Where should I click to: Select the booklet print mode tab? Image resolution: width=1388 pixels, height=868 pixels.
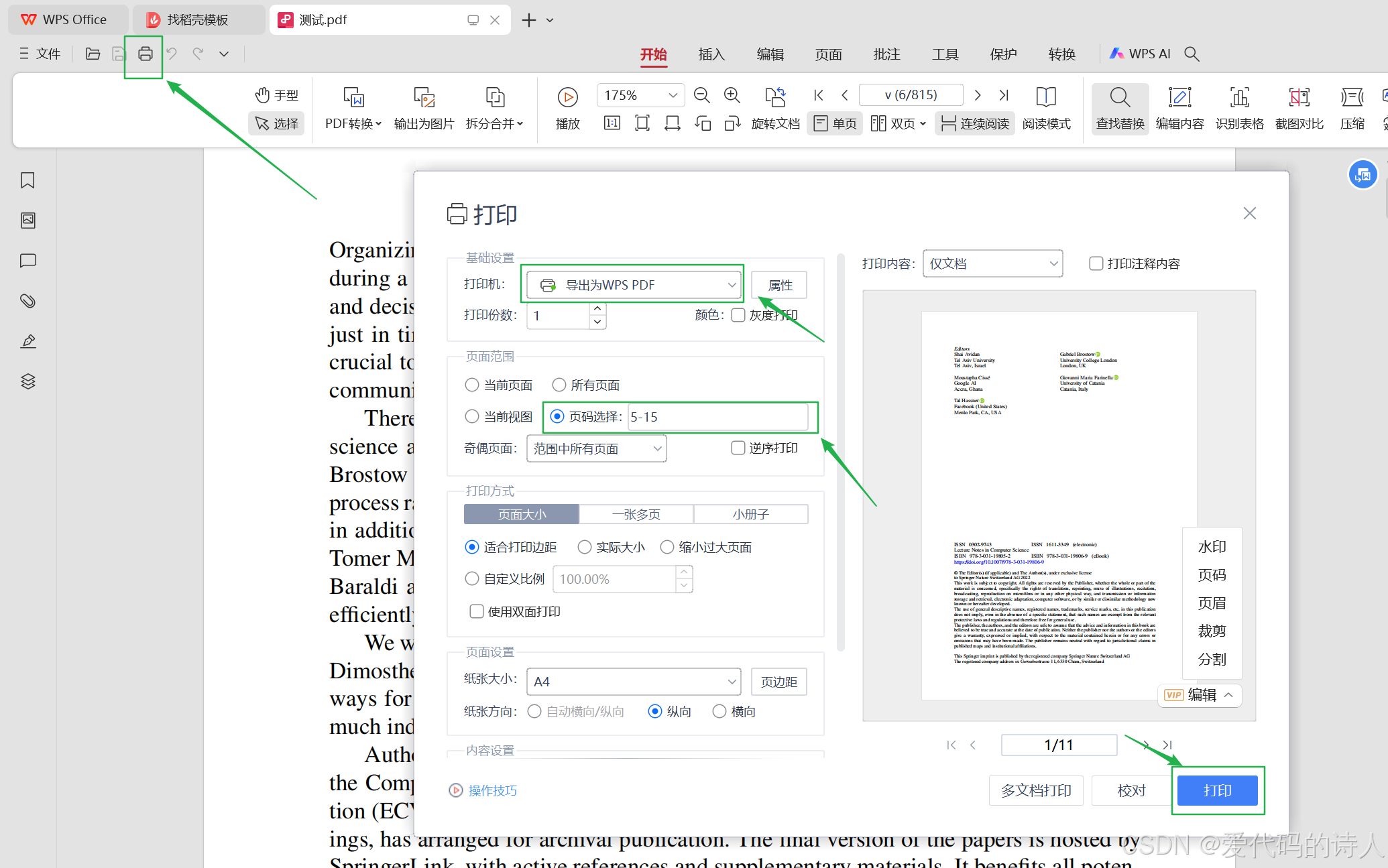(750, 514)
